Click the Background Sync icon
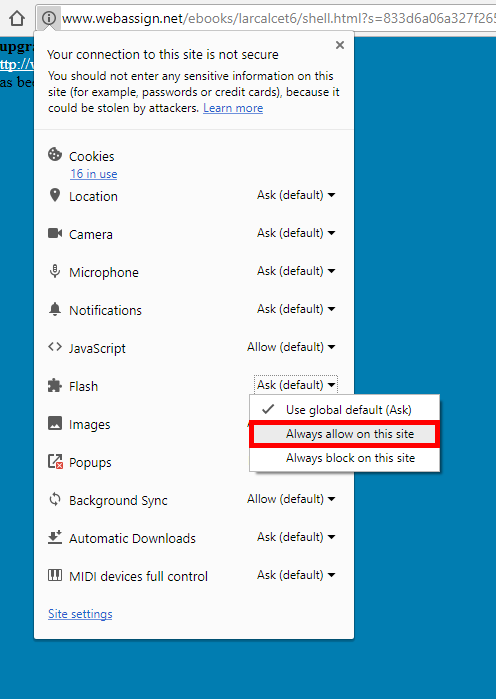Image resolution: width=496 pixels, height=699 pixels. coord(55,499)
